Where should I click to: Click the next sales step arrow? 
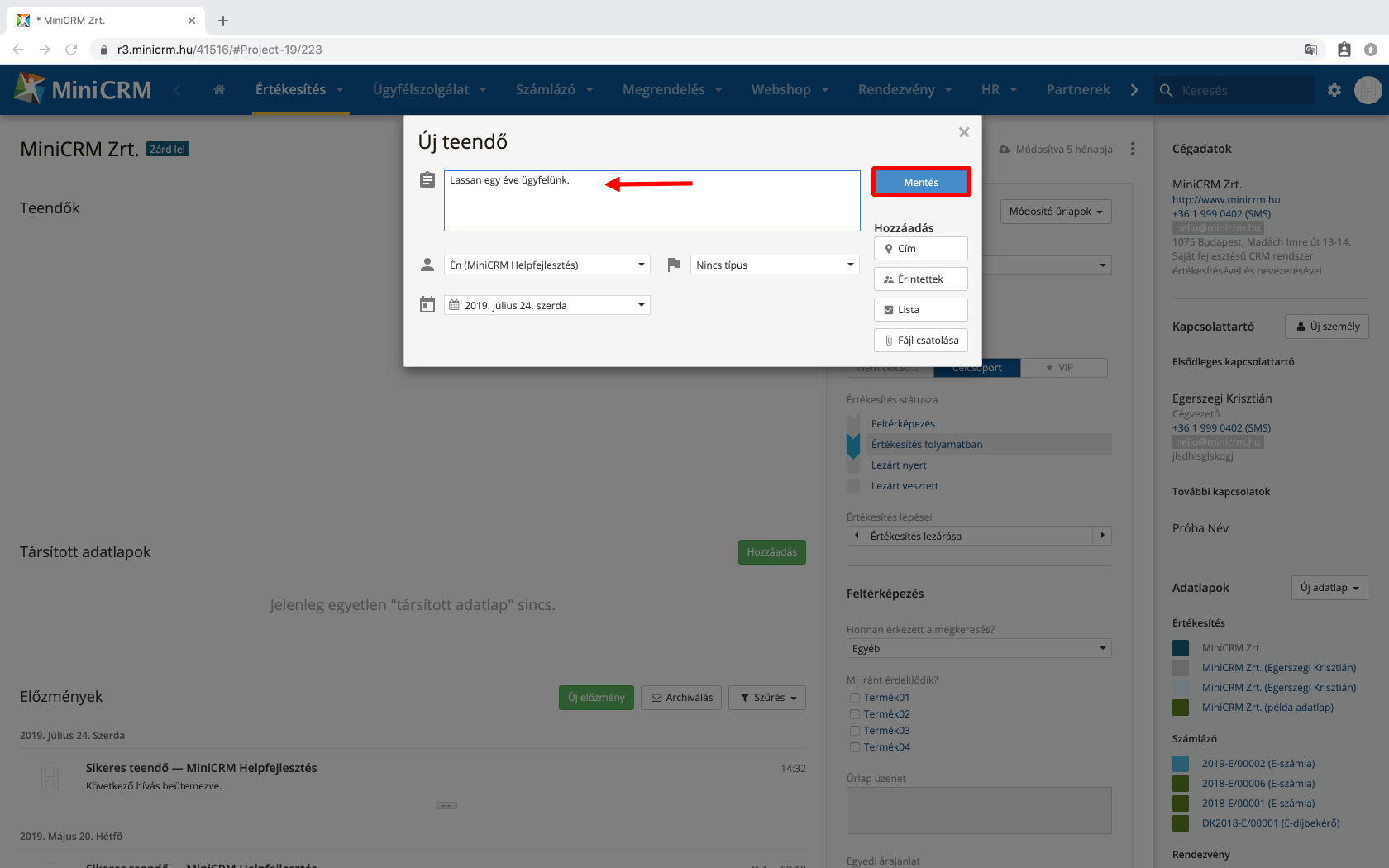coord(1102,536)
